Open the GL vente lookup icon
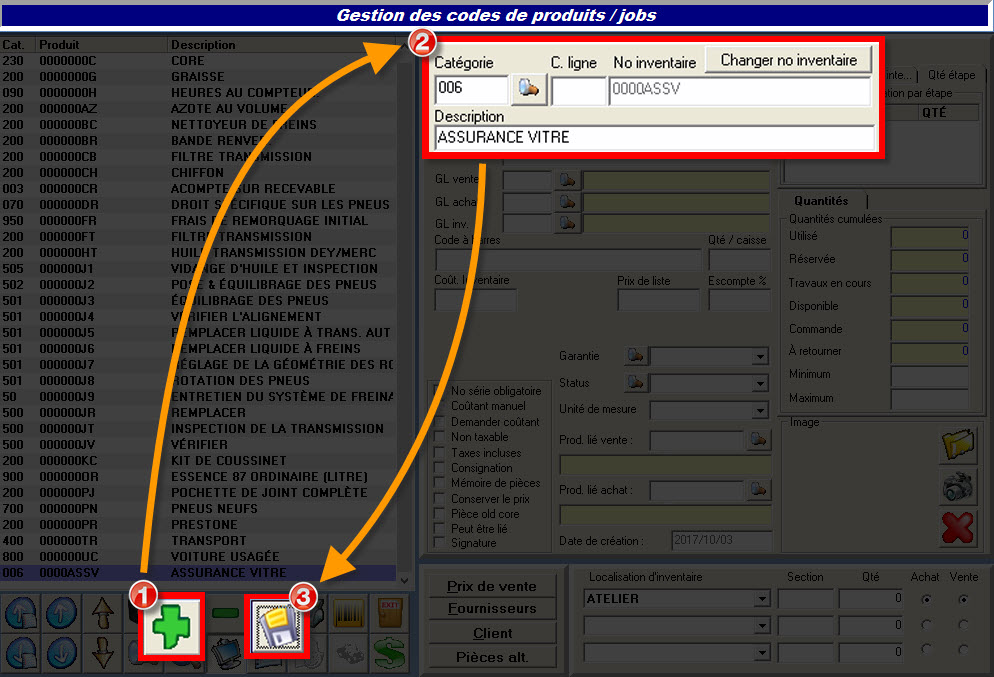The image size is (994, 677). 567,180
